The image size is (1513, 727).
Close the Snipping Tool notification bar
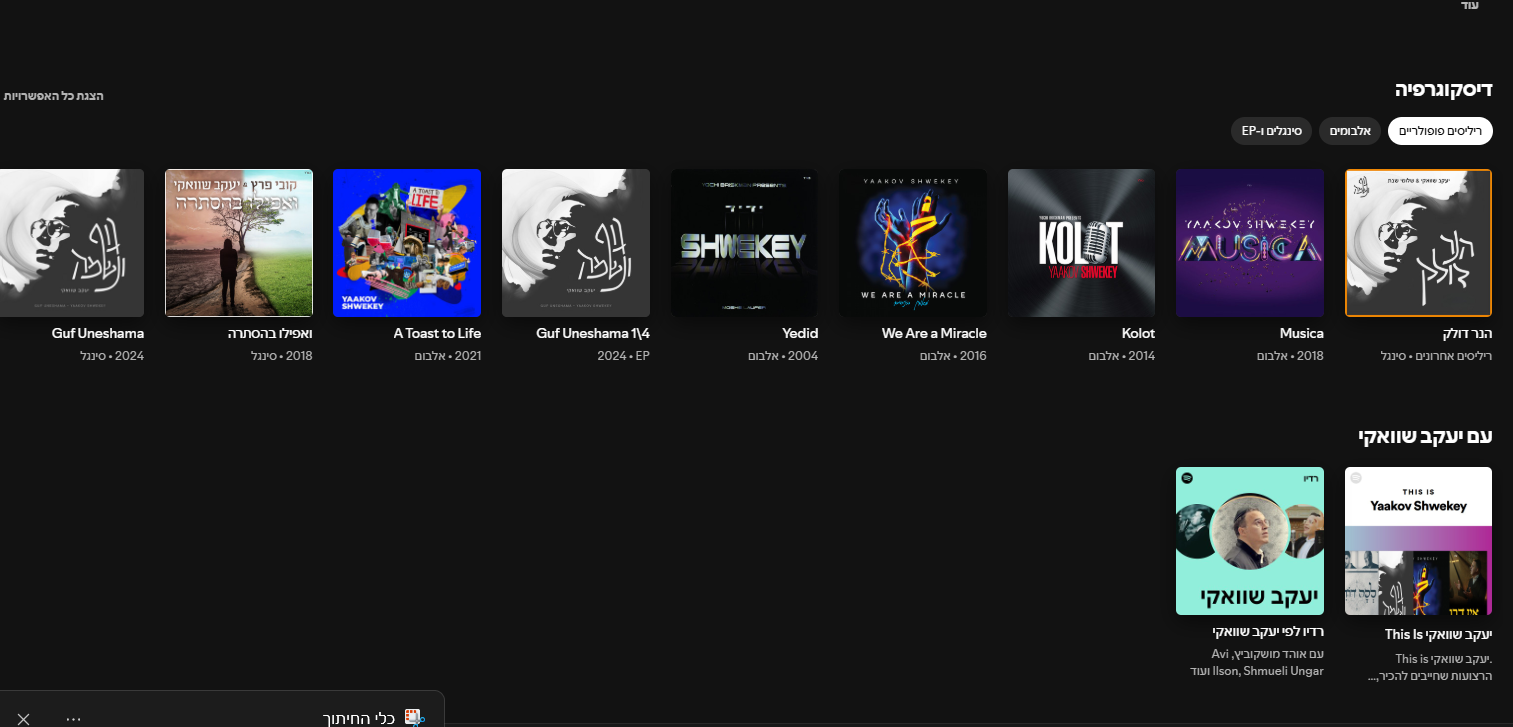[24, 719]
